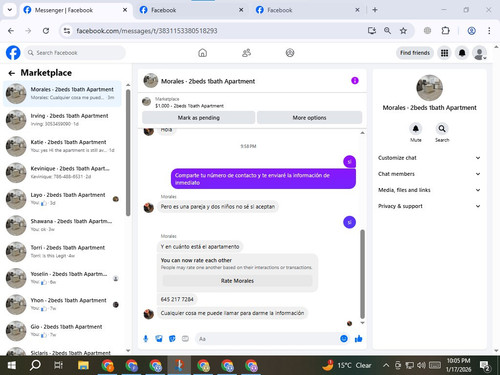Record a voice clip with microphone icon
500x375 pixels.
point(146,339)
